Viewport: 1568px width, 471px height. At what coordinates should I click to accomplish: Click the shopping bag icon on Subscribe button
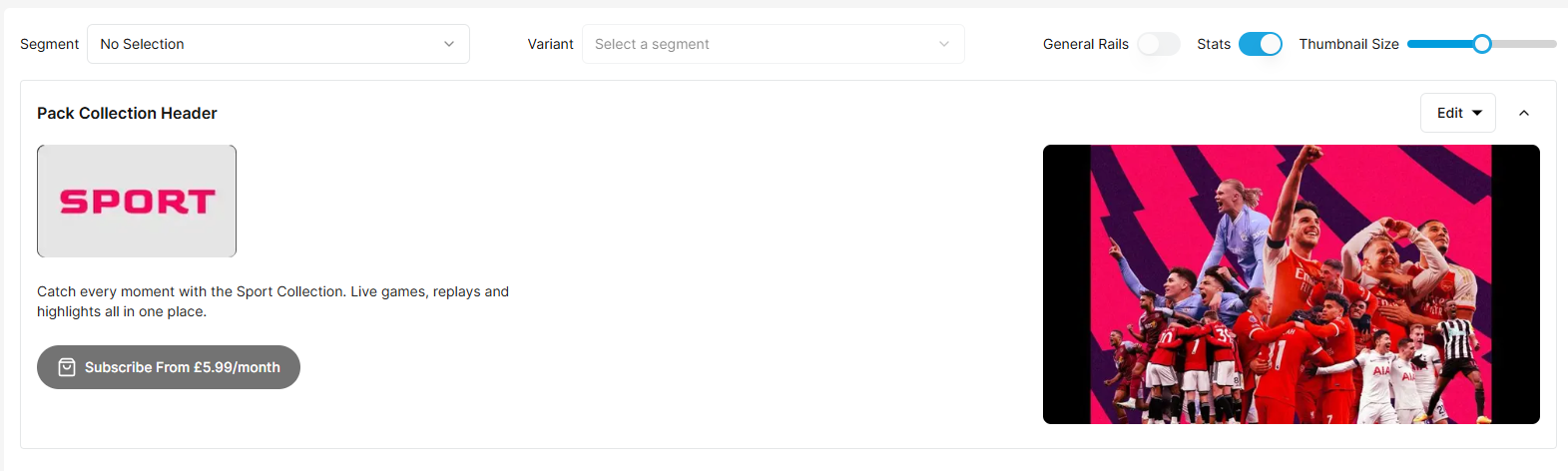[x=67, y=367]
